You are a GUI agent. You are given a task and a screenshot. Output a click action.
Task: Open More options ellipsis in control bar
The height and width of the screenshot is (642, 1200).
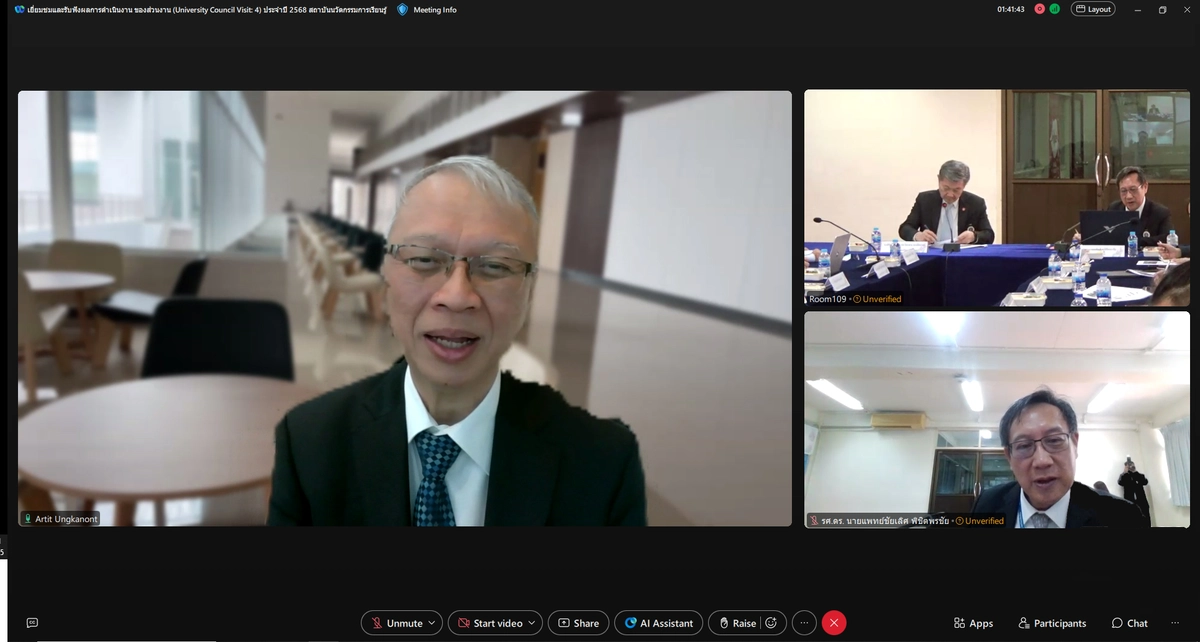804,623
